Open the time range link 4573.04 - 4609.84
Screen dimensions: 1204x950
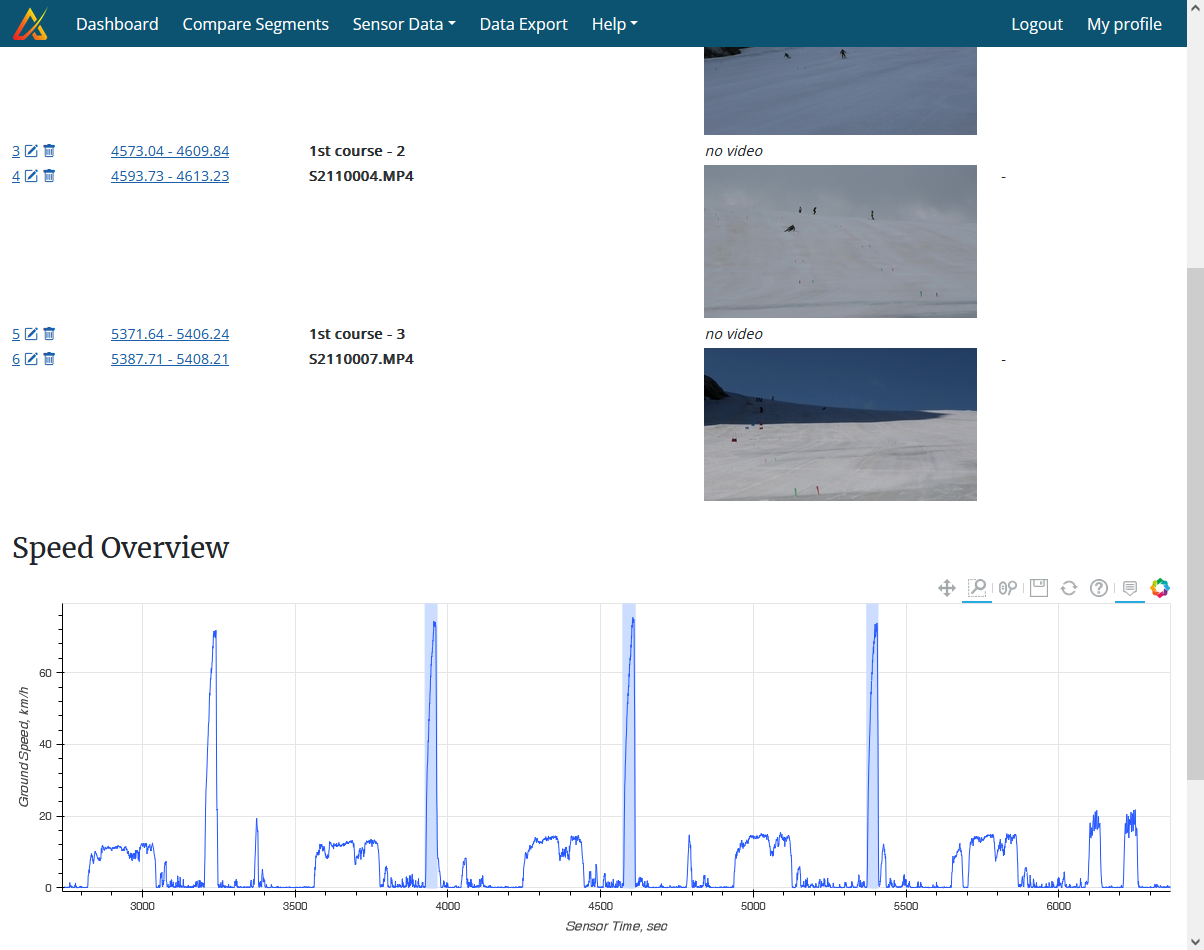[x=170, y=150]
